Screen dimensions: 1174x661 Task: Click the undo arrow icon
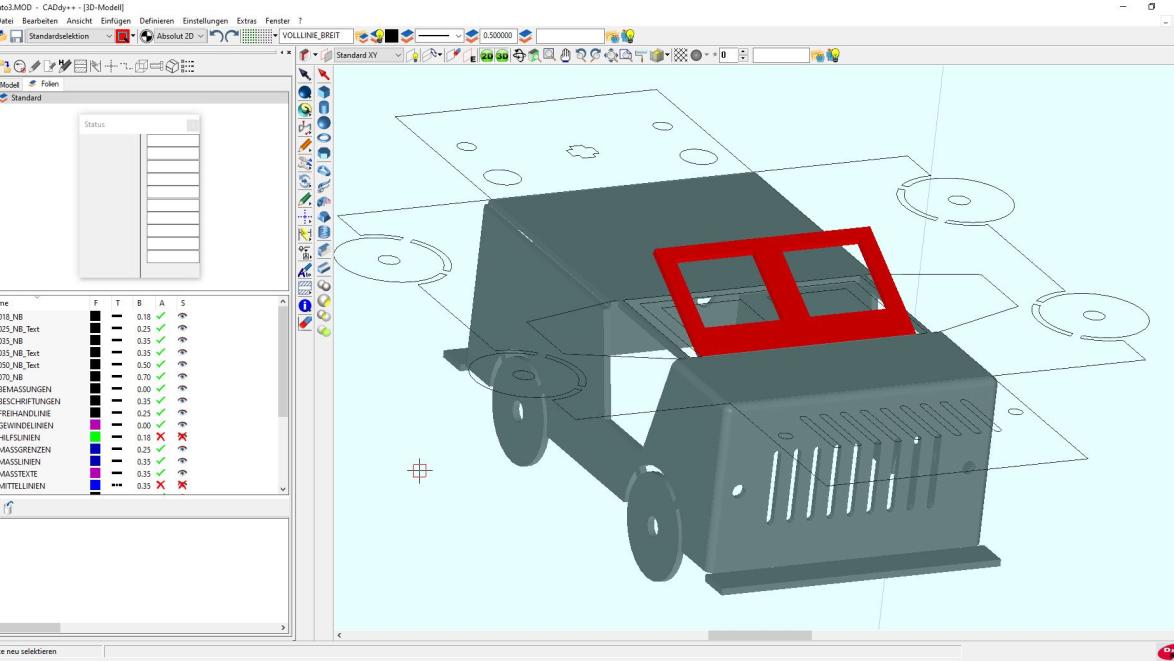(217, 37)
